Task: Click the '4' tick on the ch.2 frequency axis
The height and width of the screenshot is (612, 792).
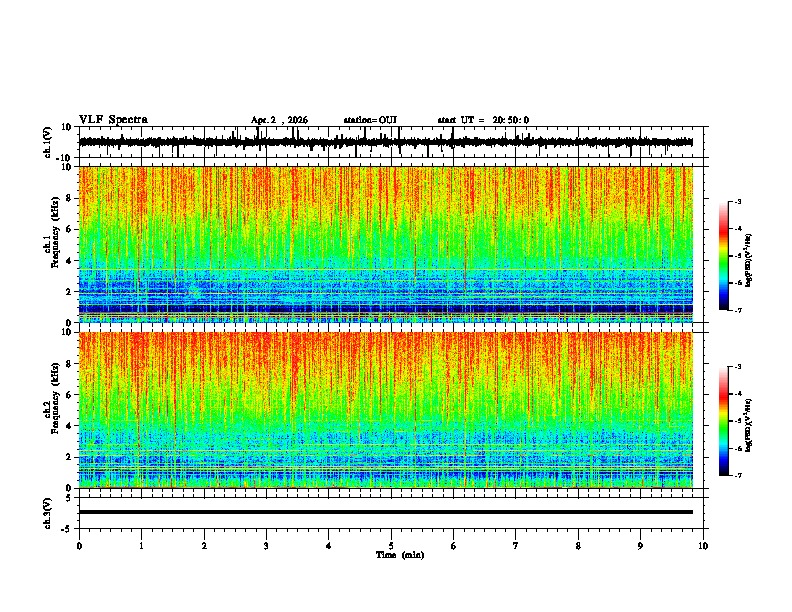Action: (x=69, y=426)
